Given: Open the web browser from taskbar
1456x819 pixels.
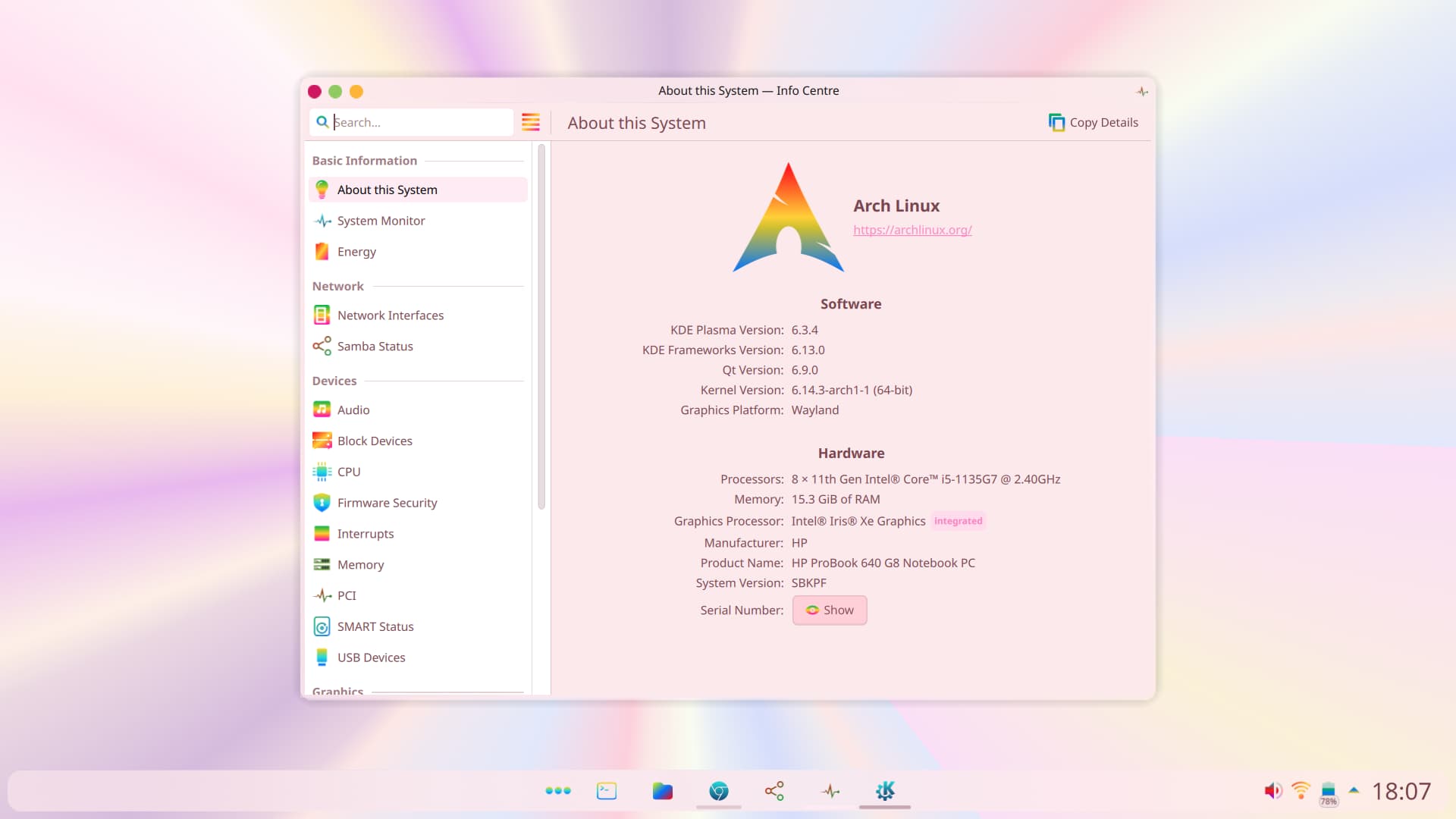Looking at the screenshot, I should click(719, 791).
